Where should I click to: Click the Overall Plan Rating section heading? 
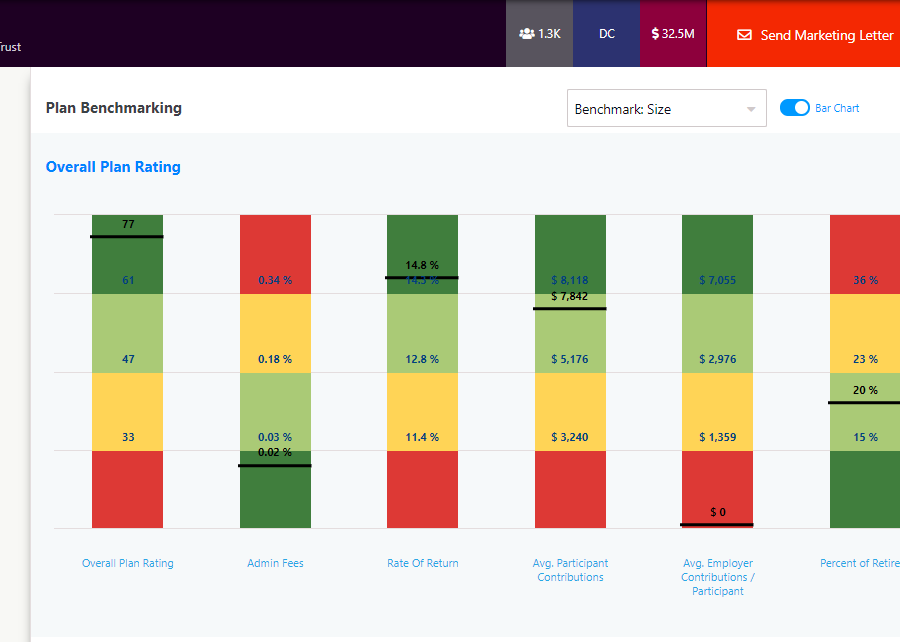point(113,167)
